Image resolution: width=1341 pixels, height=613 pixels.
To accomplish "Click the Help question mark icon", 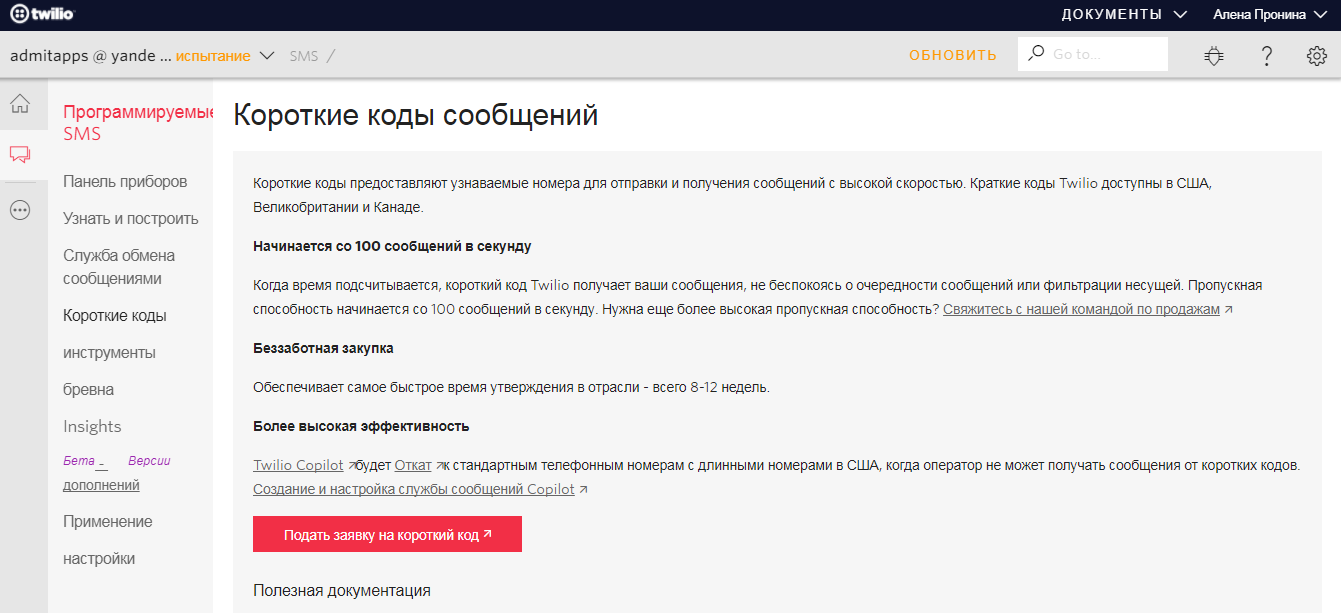I will (1266, 55).
